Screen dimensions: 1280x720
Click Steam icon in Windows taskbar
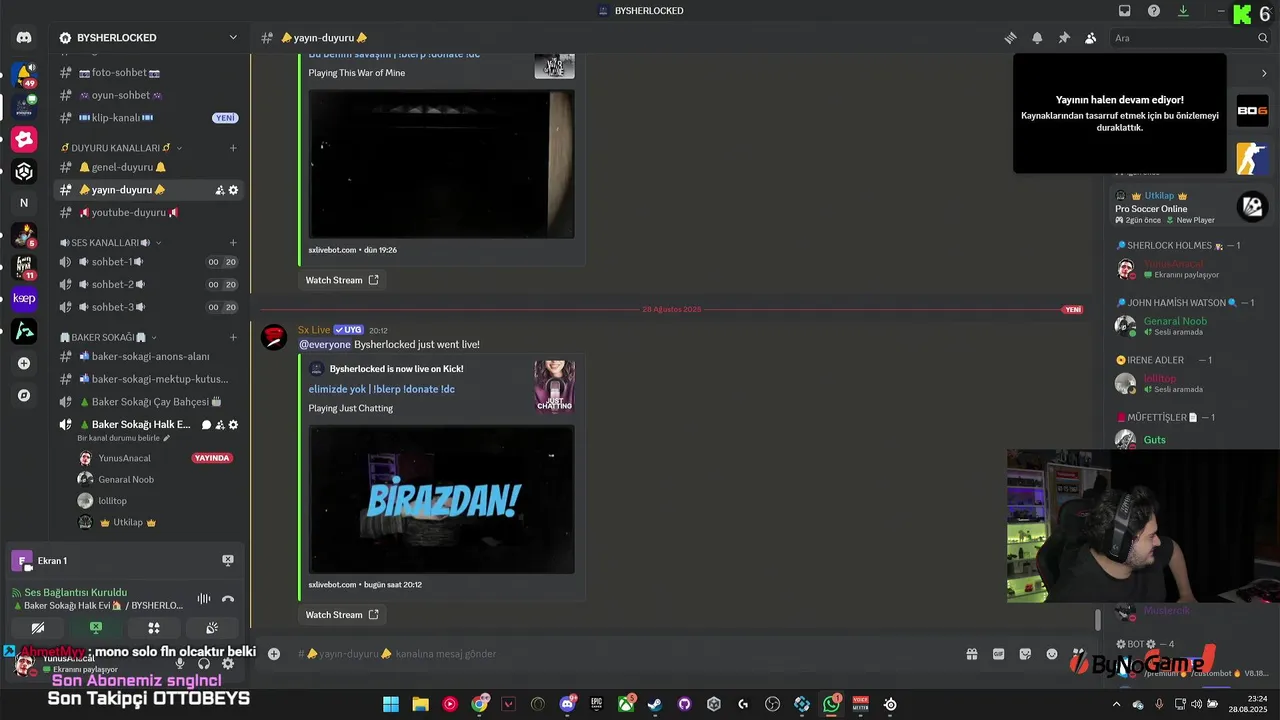(655, 704)
